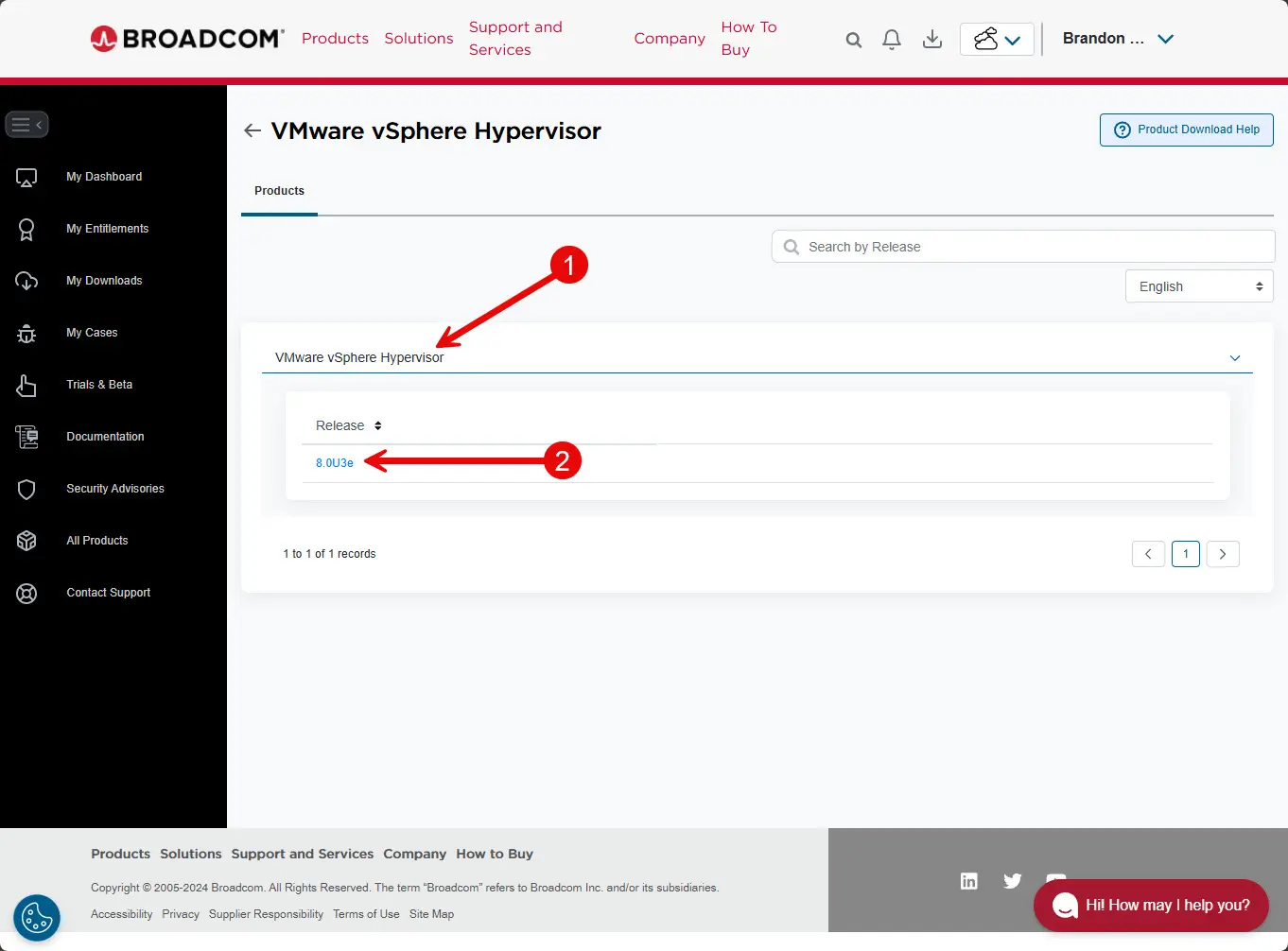Click the Product Download Help button
Screen dimensions: 1288x951
pyautogui.click(x=1187, y=130)
